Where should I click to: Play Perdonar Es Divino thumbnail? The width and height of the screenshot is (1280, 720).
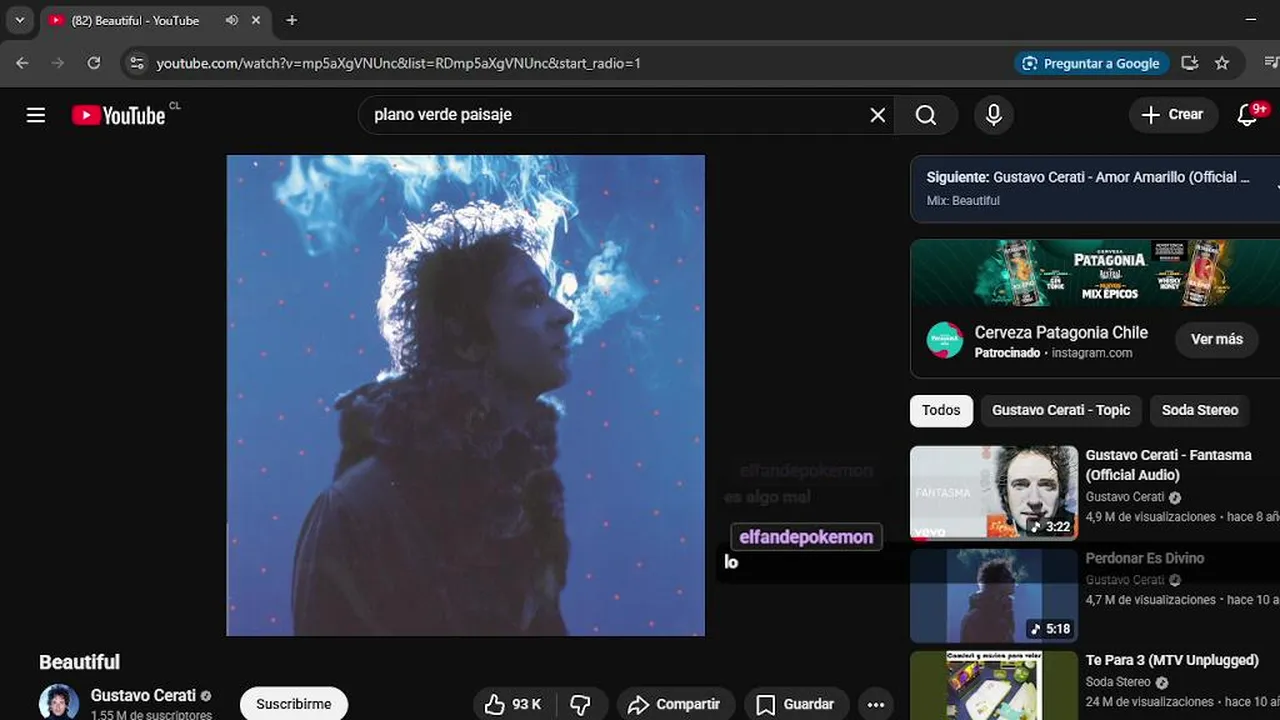[x=994, y=596]
